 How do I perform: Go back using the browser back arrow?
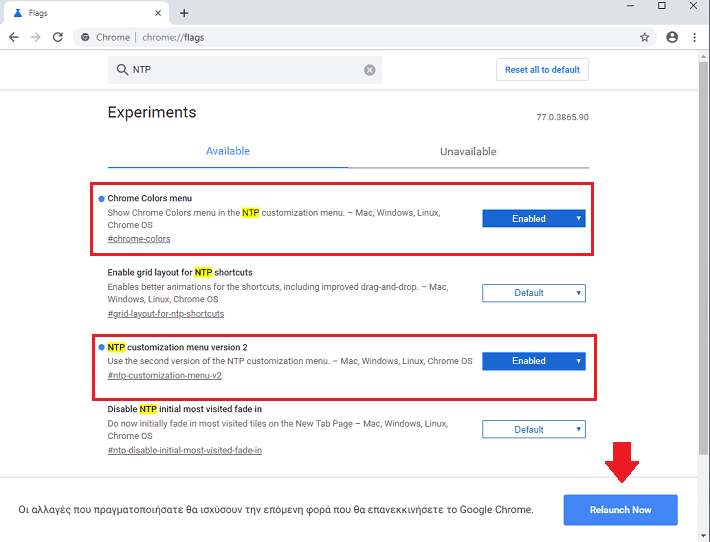14,37
